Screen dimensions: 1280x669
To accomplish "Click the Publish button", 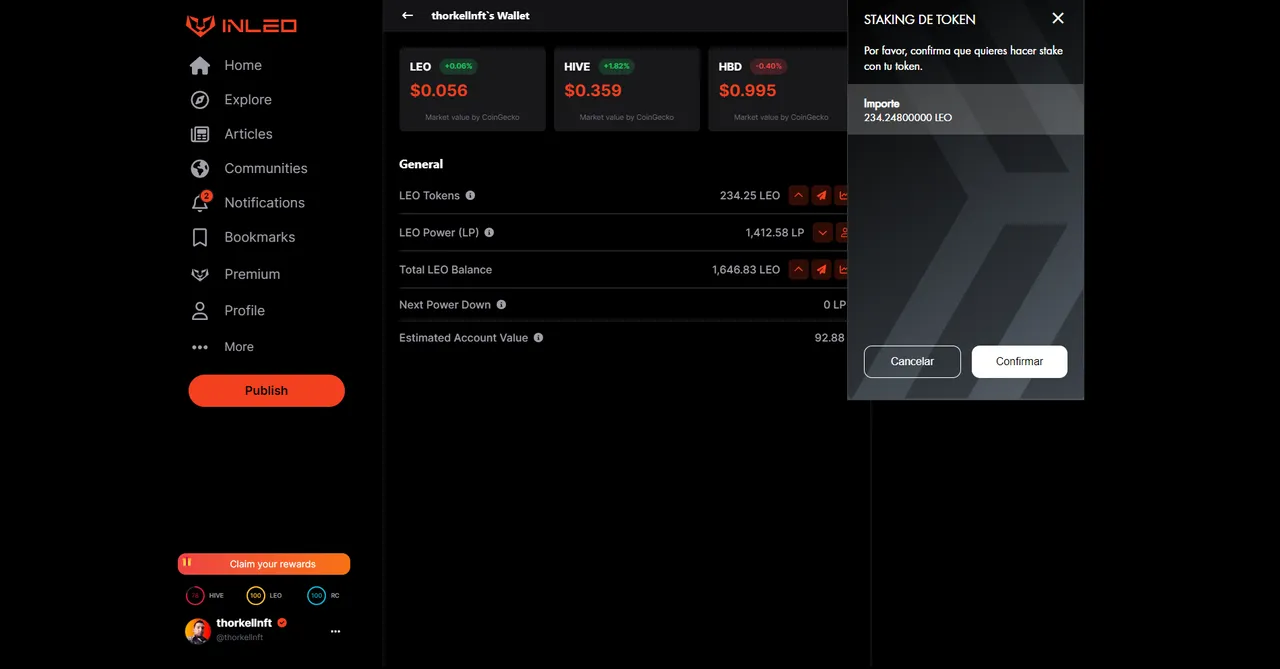I will click(267, 391).
